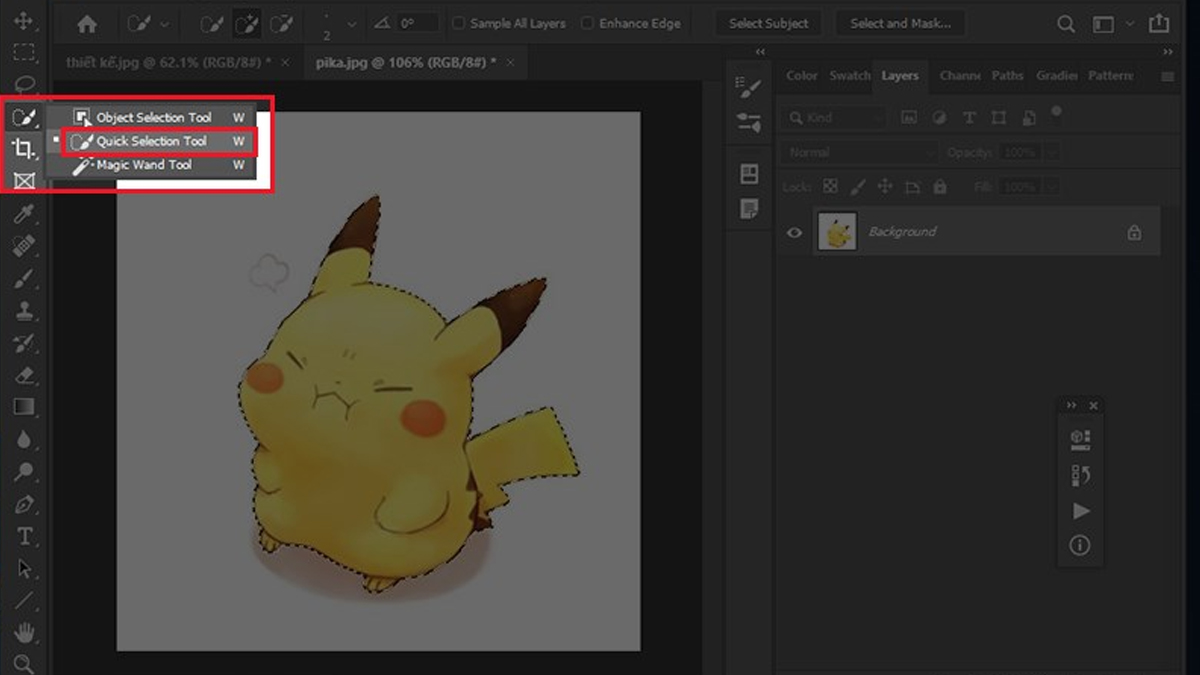Select the Hand tool
The image size is (1200, 675).
24,632
